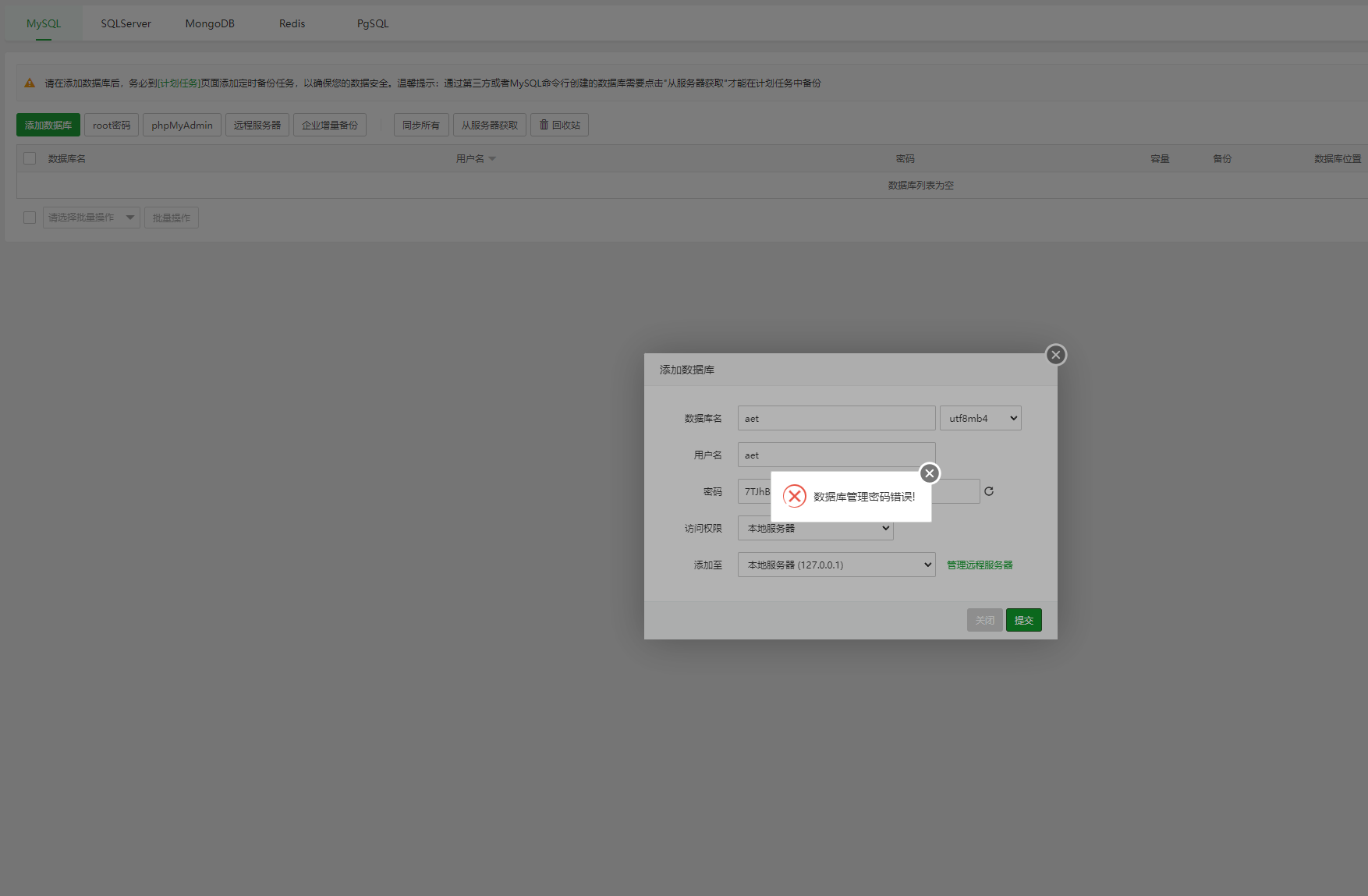The image size is (1368, 896).
Task: Click the 企业增量备份 button
Action: (330, 125)
